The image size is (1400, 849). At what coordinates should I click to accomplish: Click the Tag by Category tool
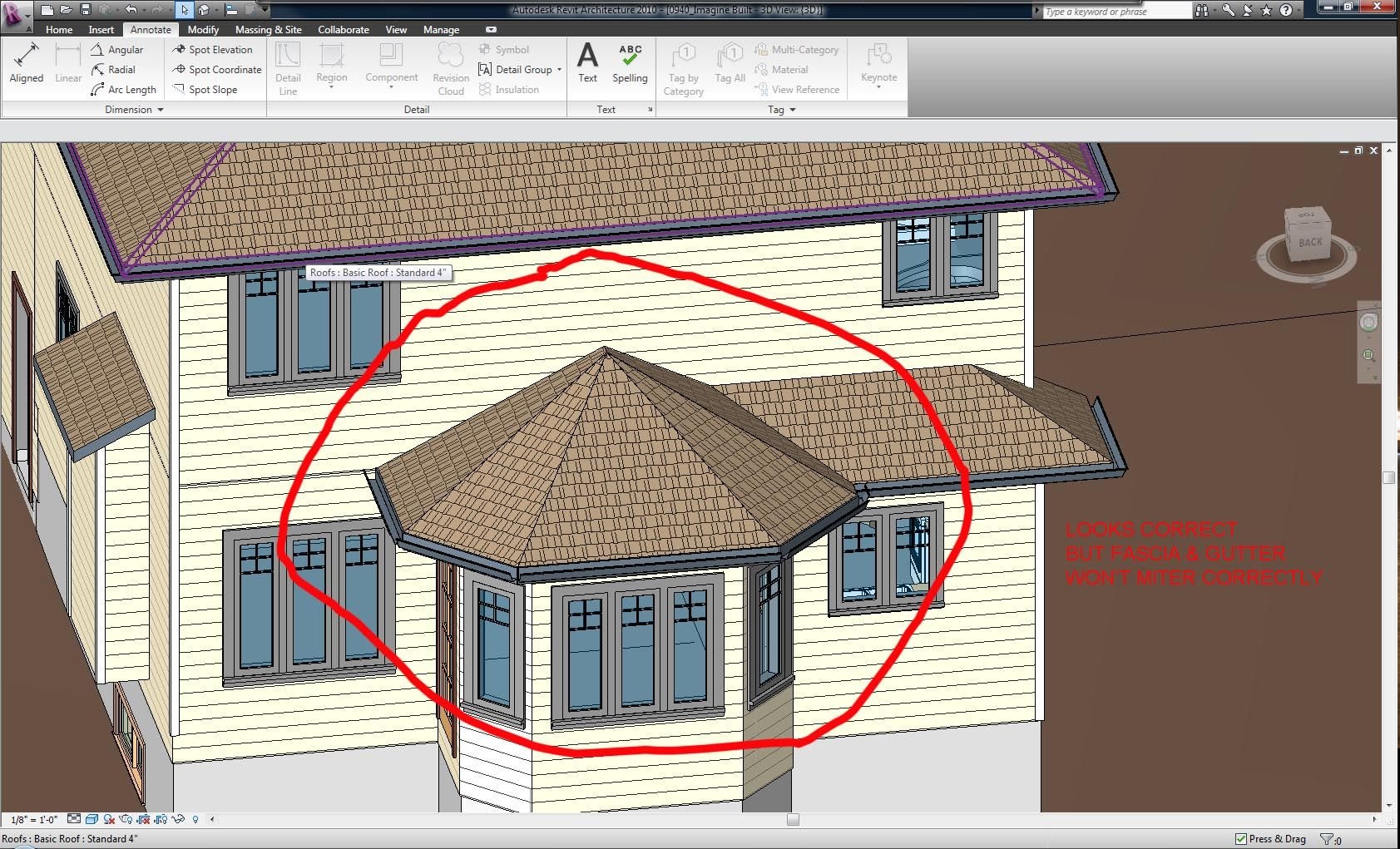[684, 70]
